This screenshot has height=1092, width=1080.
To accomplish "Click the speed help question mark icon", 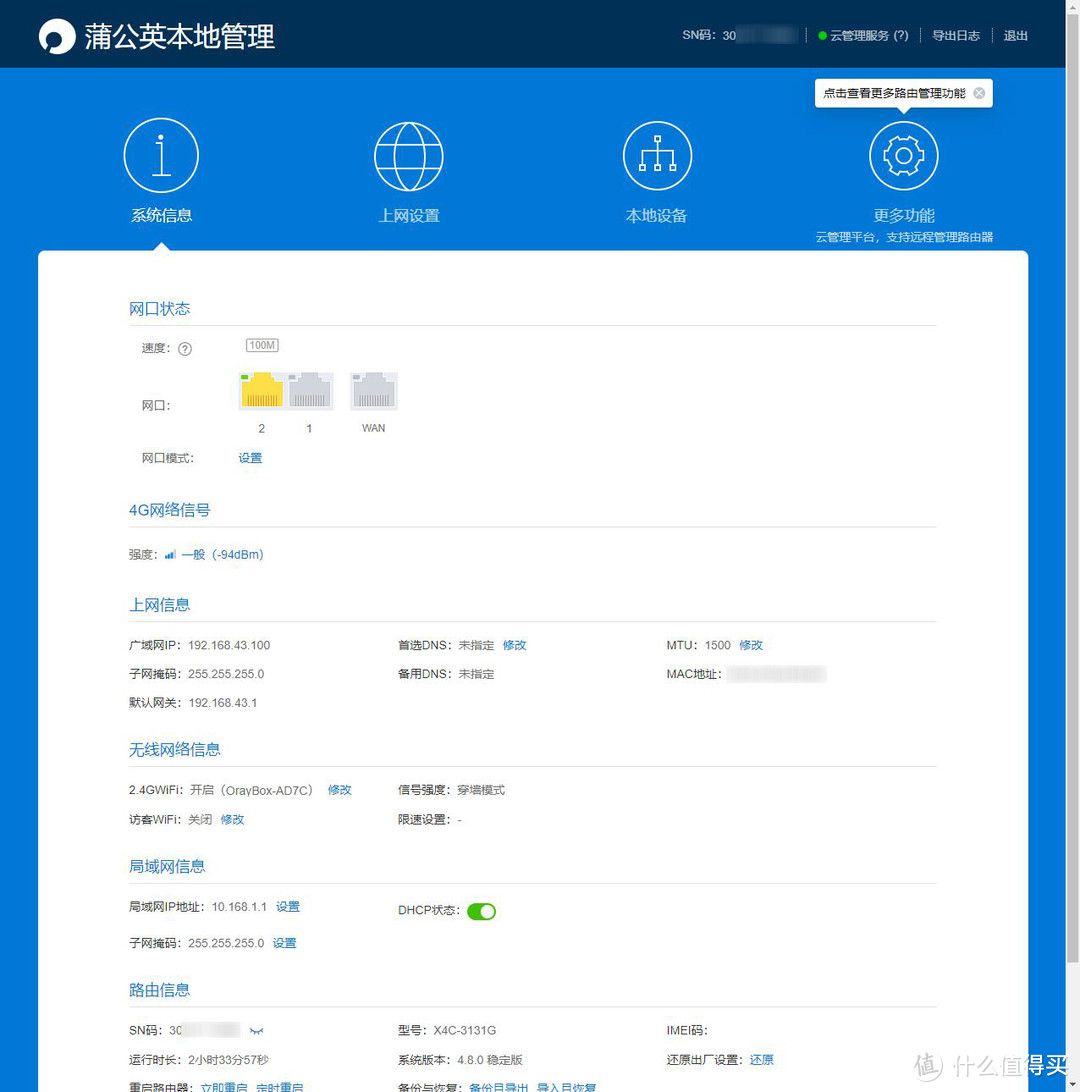I will coord(185,349).
